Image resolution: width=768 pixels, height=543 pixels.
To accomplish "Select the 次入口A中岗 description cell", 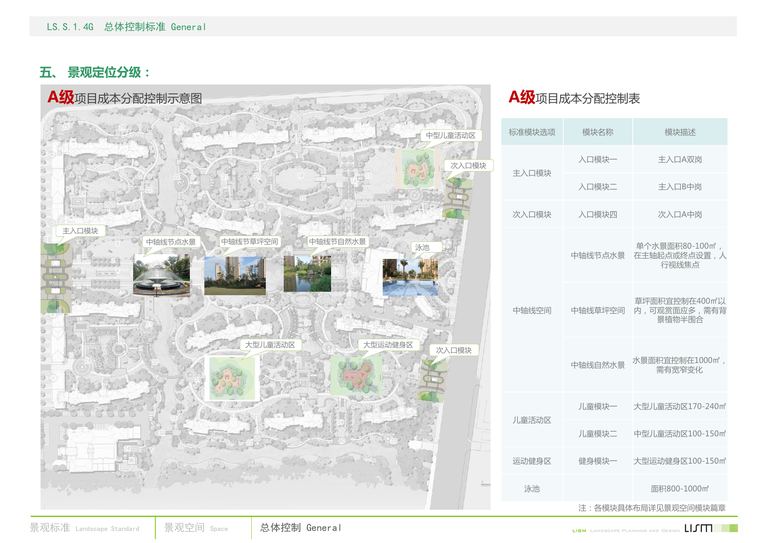I will click(x=680, y=214).
